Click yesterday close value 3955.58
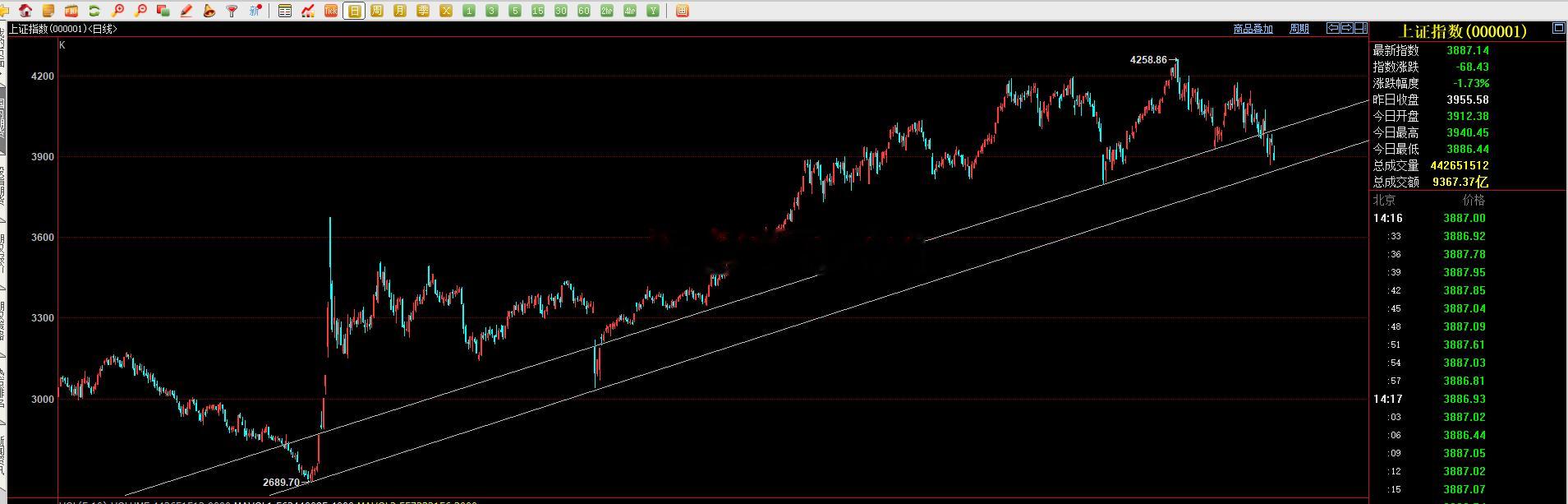The image size is (1568, 504). tap(1467, 99)
